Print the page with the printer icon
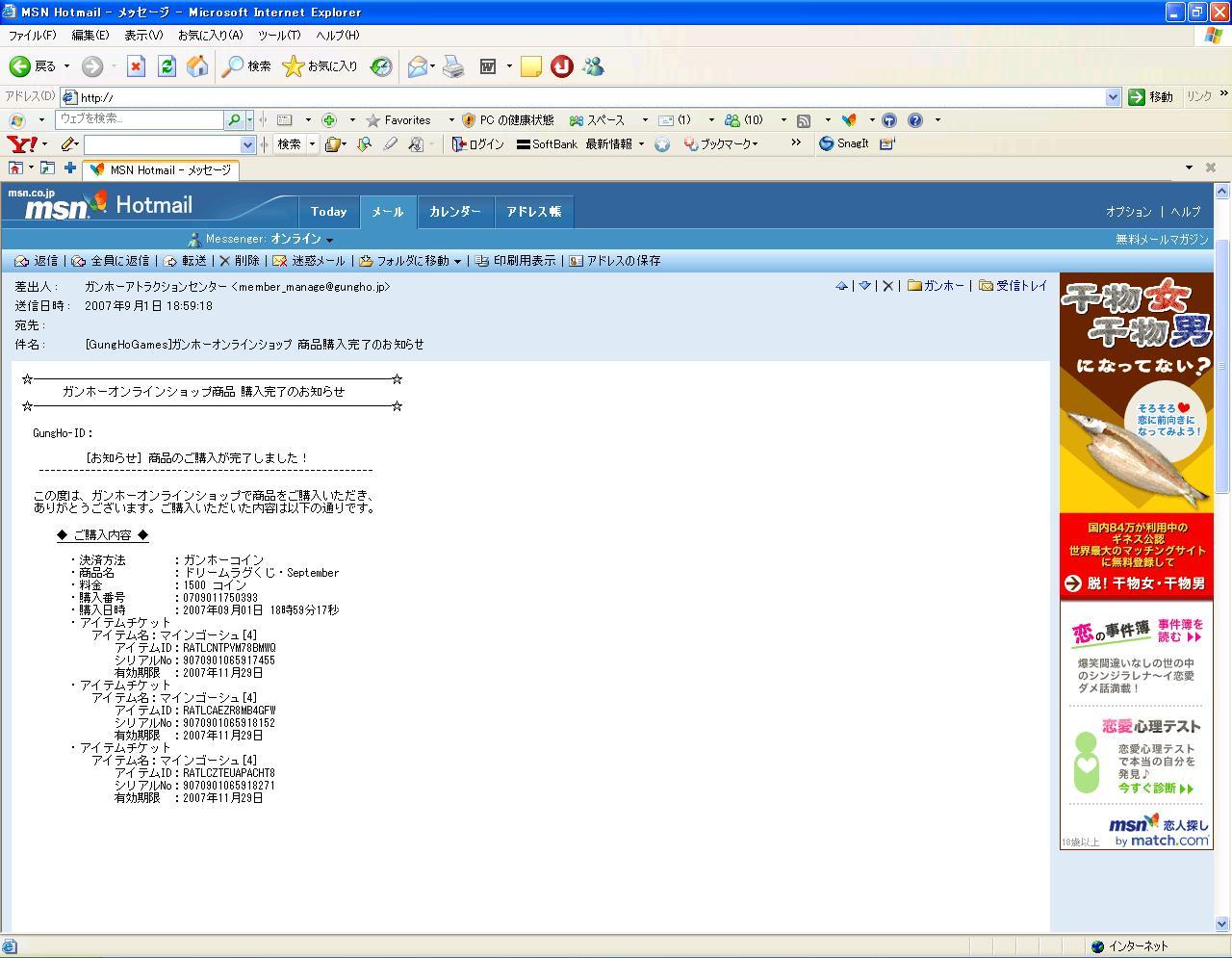 [453, 66]
